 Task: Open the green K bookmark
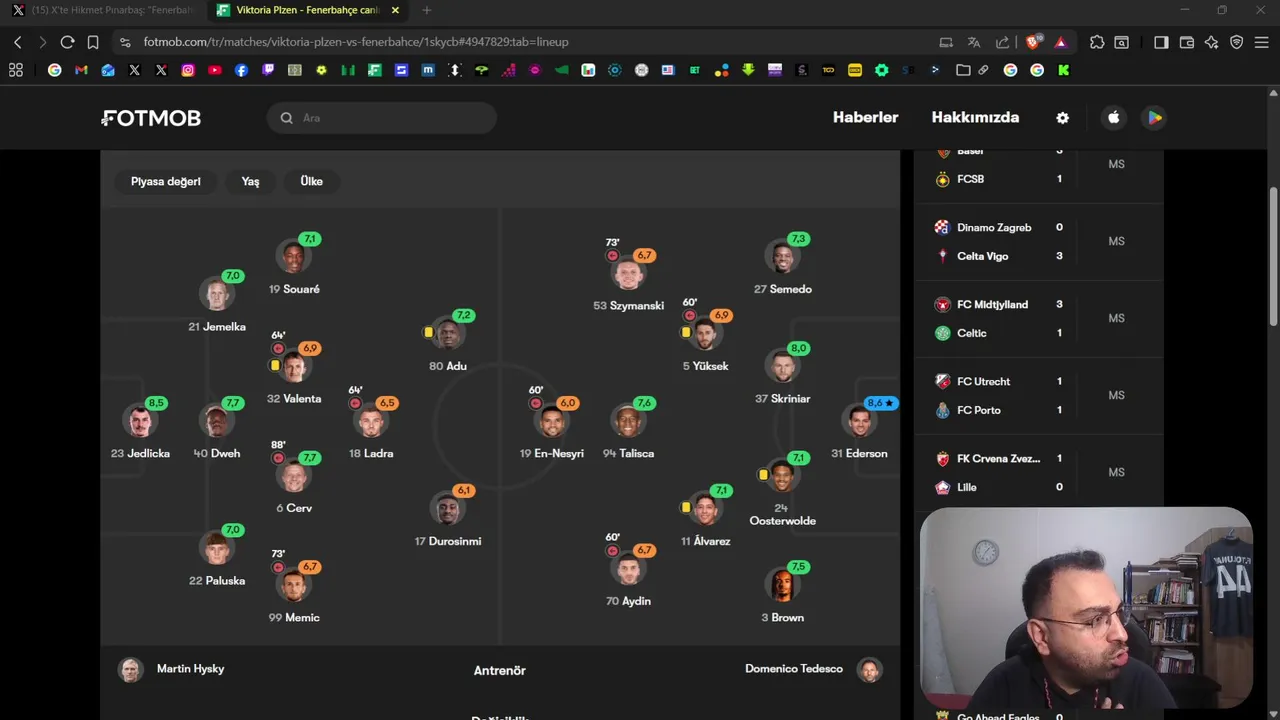point(1063,70)
